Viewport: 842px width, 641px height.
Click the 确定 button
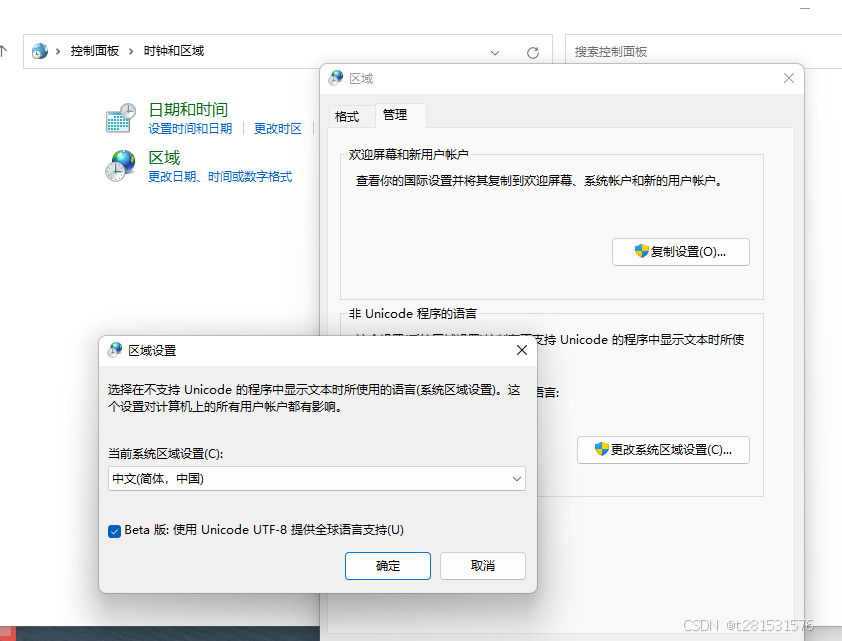(x=387, y=566)
